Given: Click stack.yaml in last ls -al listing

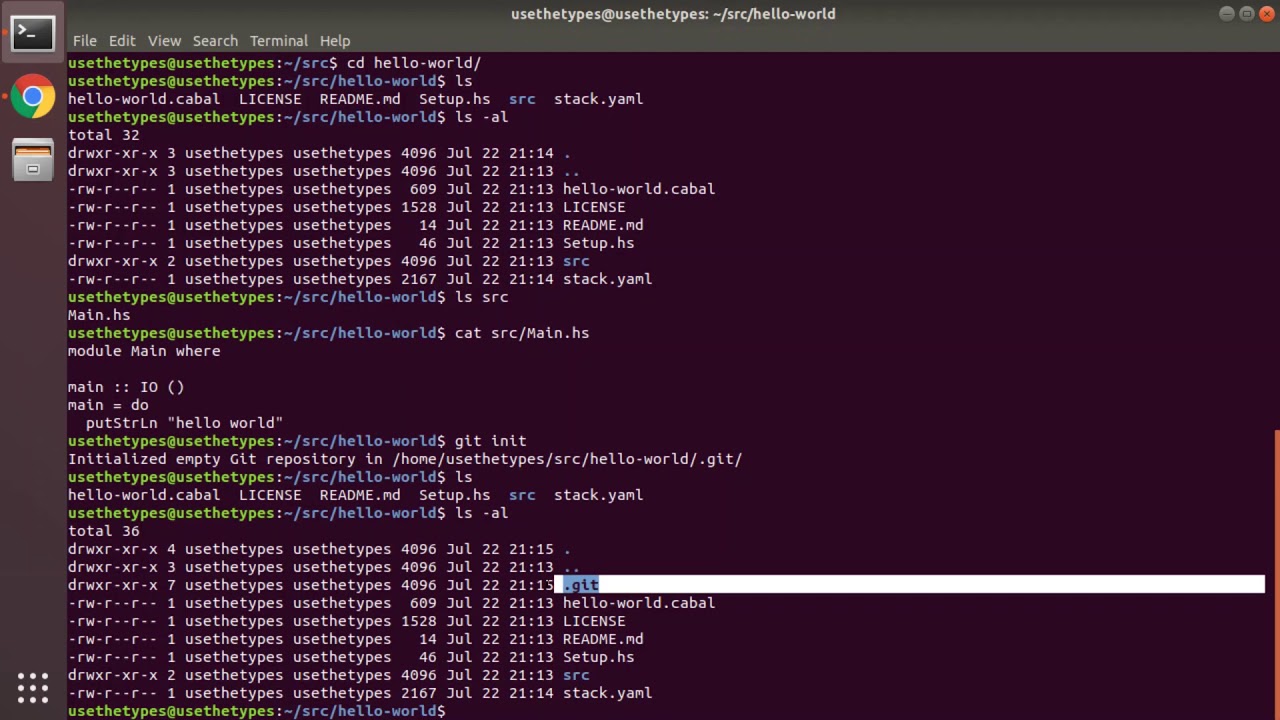Looking at the screenshot, I should 607,693.
